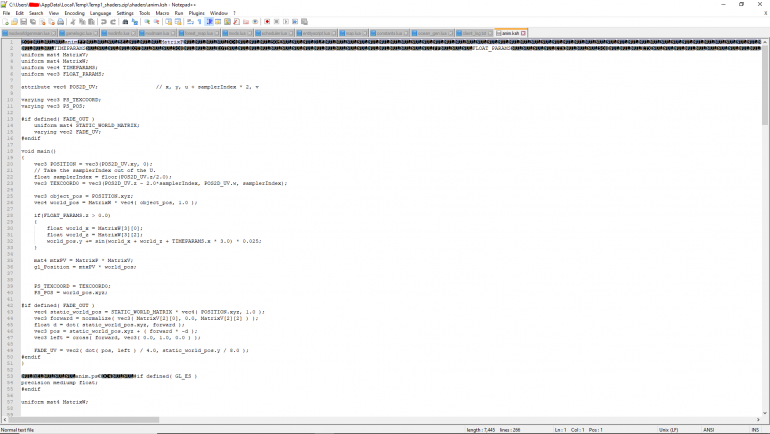
Task: Toggle show all characters icon
Action: [199, 22]
